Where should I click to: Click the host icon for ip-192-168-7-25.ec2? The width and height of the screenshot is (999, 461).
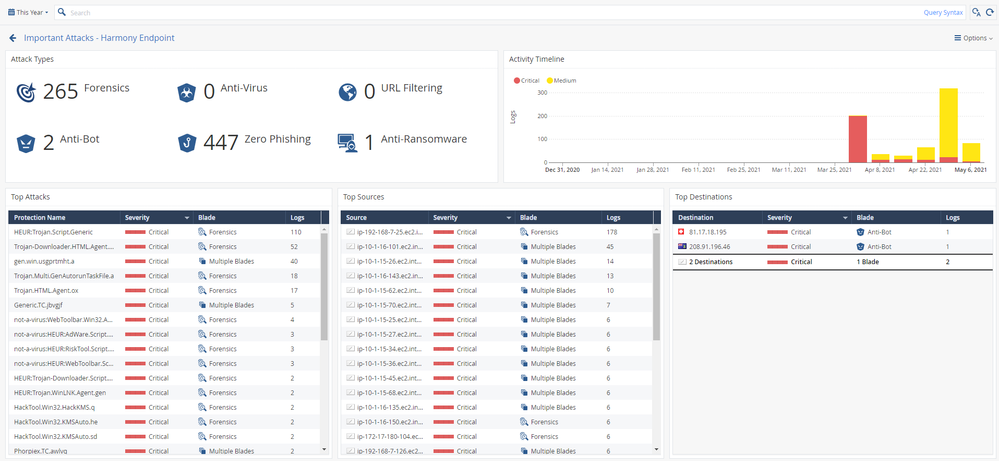pyautogui.click(x=350, y=232)
